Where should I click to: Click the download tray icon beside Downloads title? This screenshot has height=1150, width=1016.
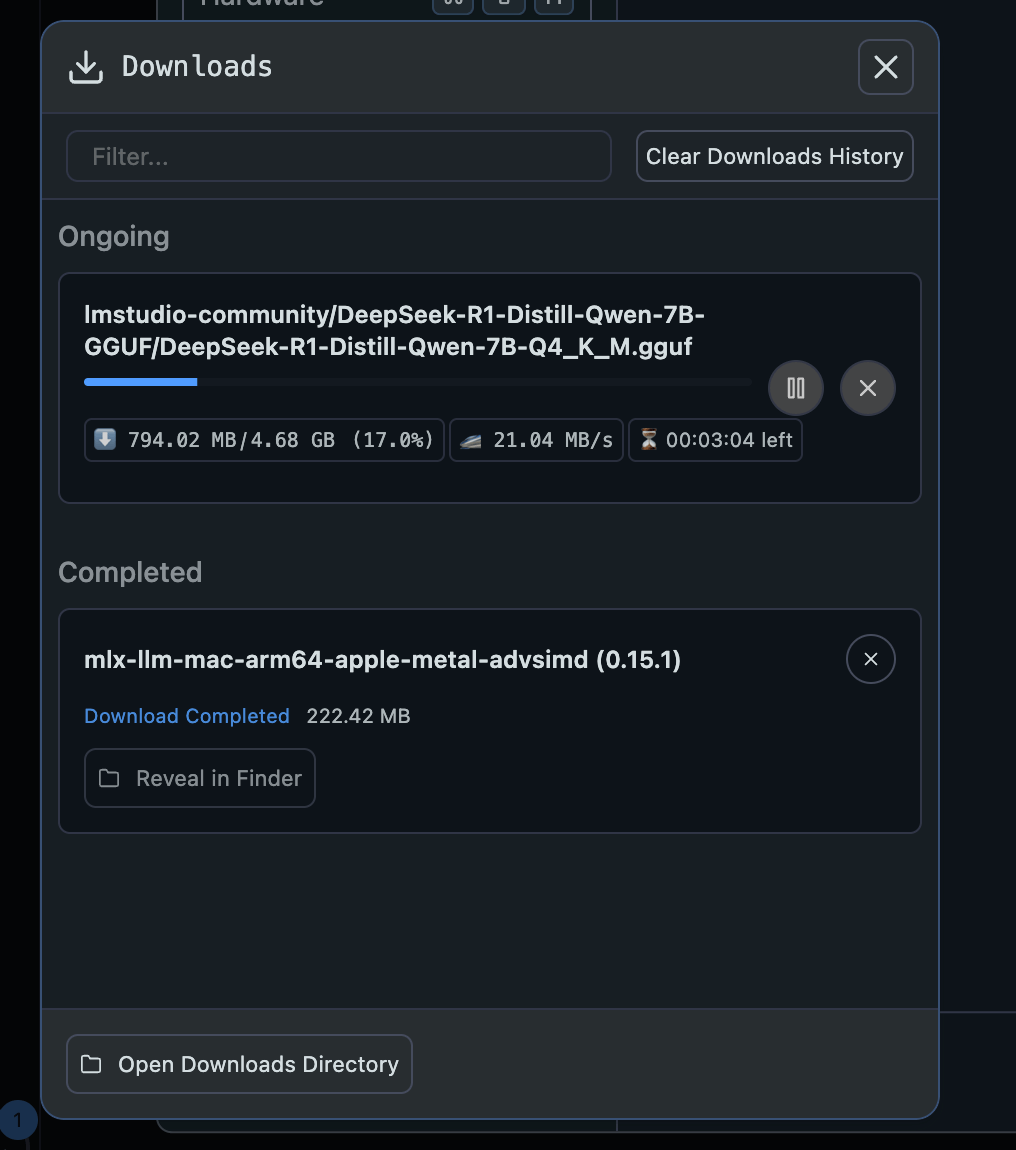pos(86,67)
